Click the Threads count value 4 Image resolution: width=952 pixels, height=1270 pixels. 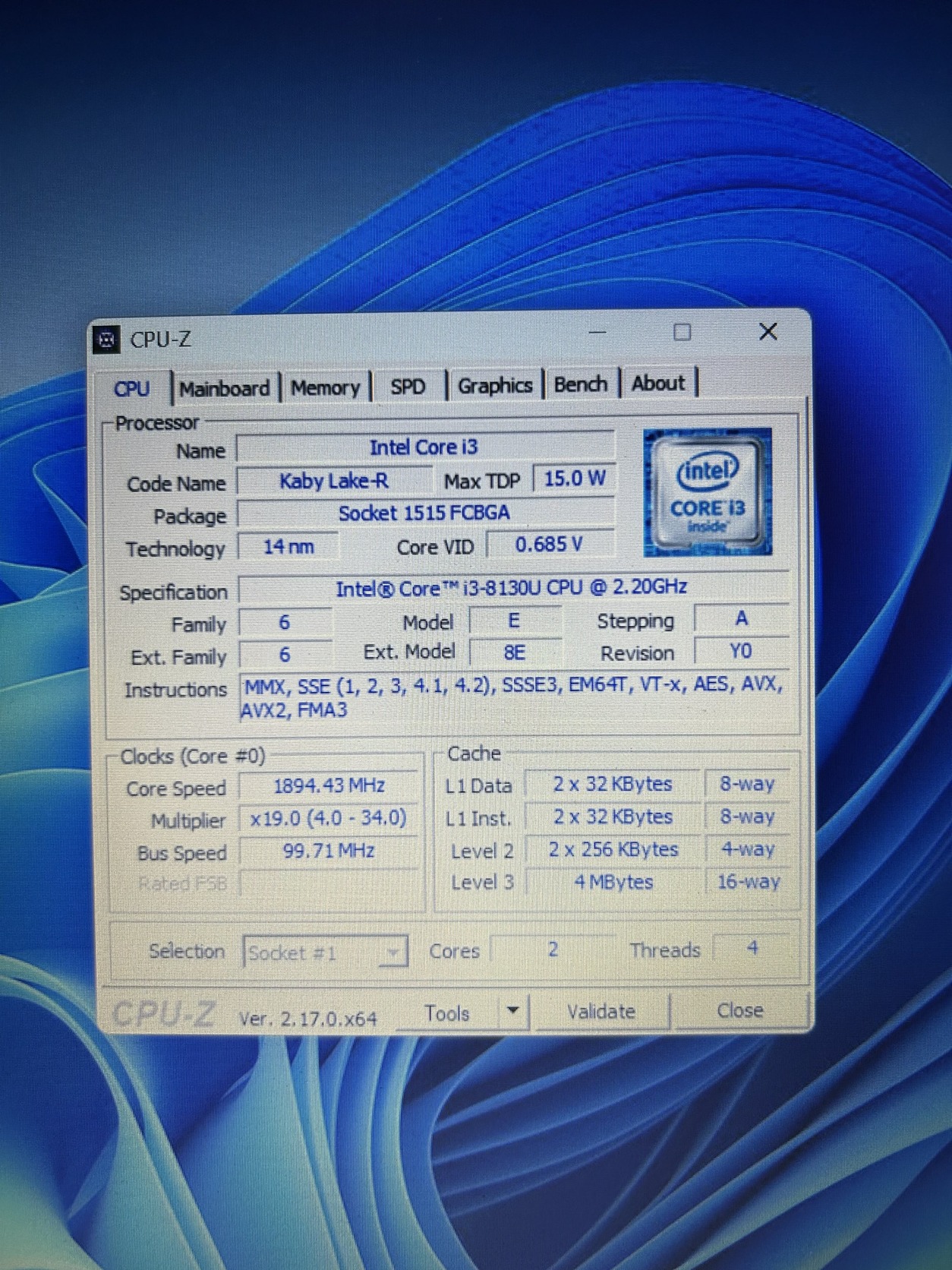(x=752, y=948)
